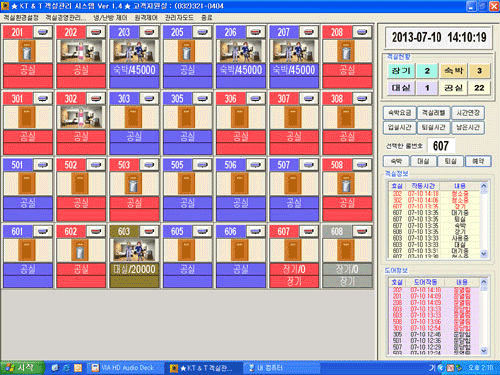This screenshot has width=500, height=375.
Task: Click the key card icon of room 607
Action: click(x=309, y=231)
